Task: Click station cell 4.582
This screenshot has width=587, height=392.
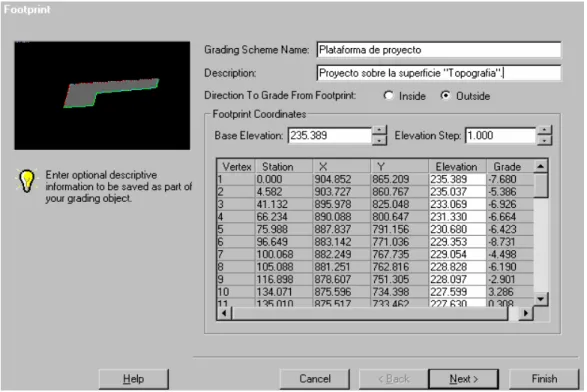Action: point(284,192)
